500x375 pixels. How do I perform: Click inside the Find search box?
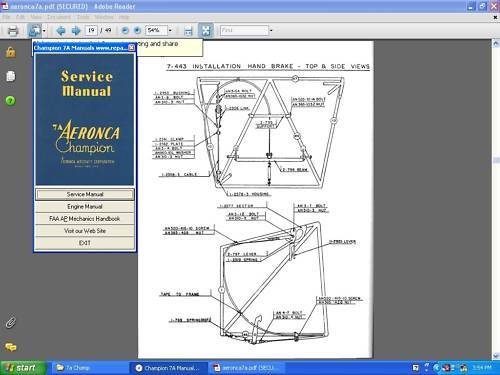coord(244,30)
